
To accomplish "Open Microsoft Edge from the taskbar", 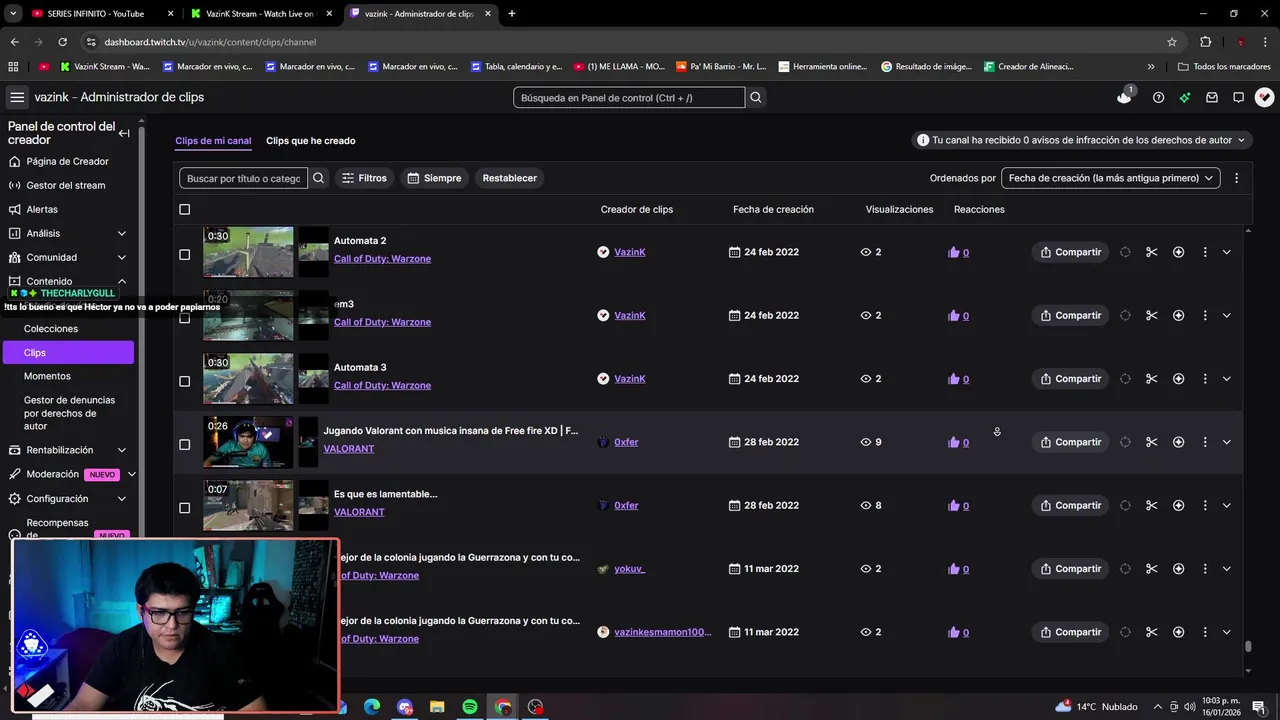I will pyautogui.click(x=372, y=707).
